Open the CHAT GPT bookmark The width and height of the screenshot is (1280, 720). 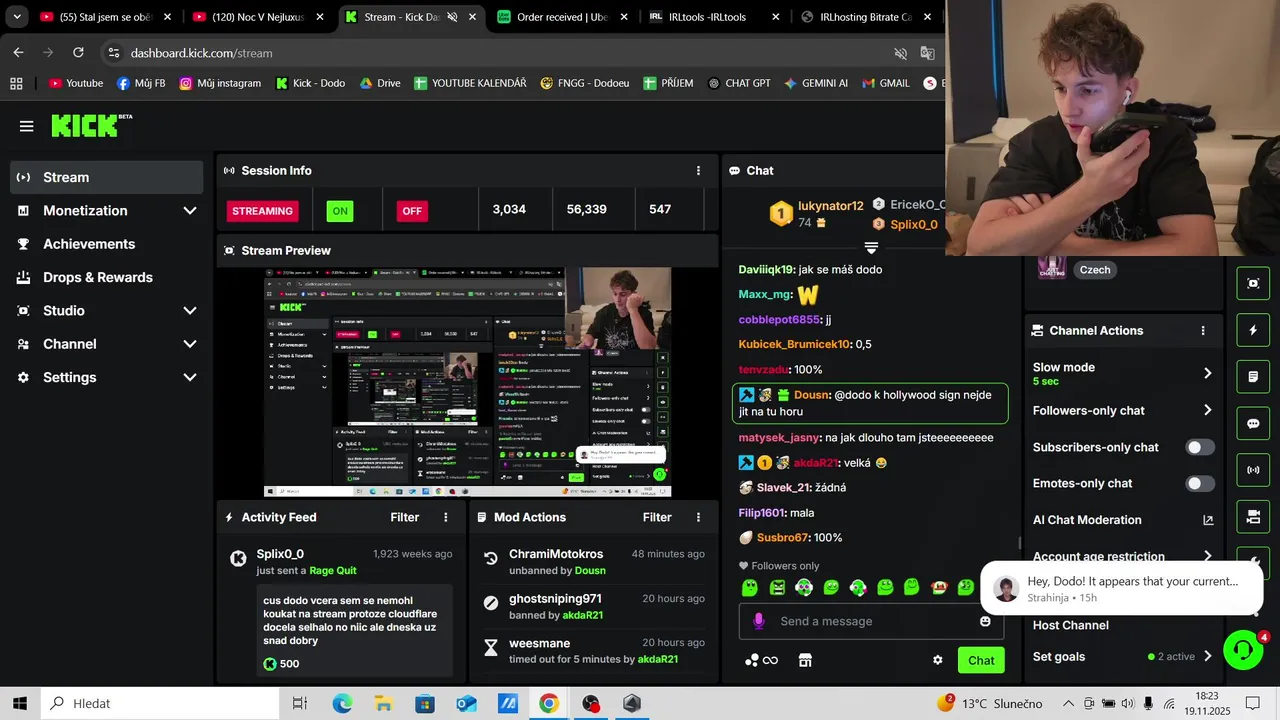tap(738, 83)
